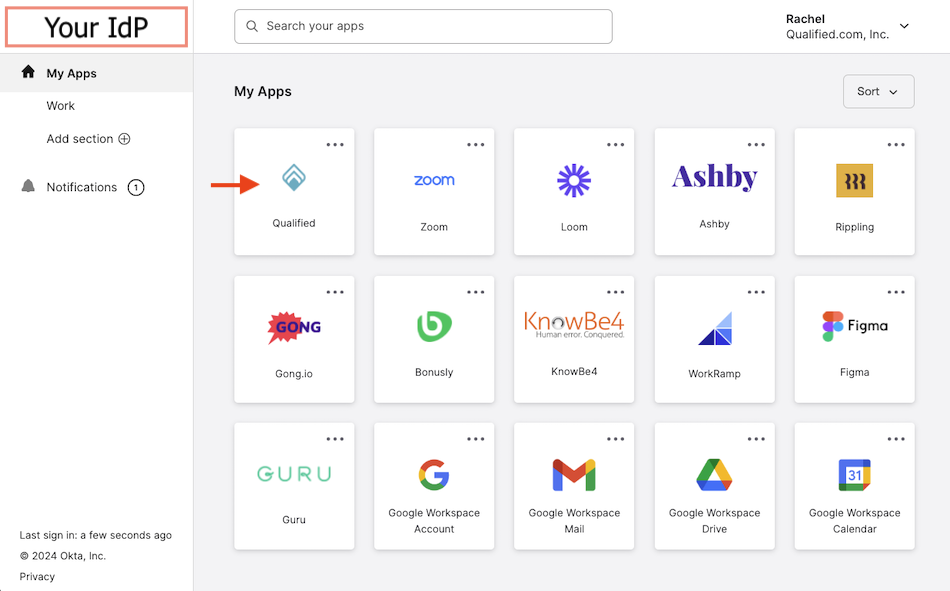Screen dimensions: 950x591
Task: Open three-dot menu on Google Workspace Account tile
Action: pyautogui.click(x=476, y=439)
